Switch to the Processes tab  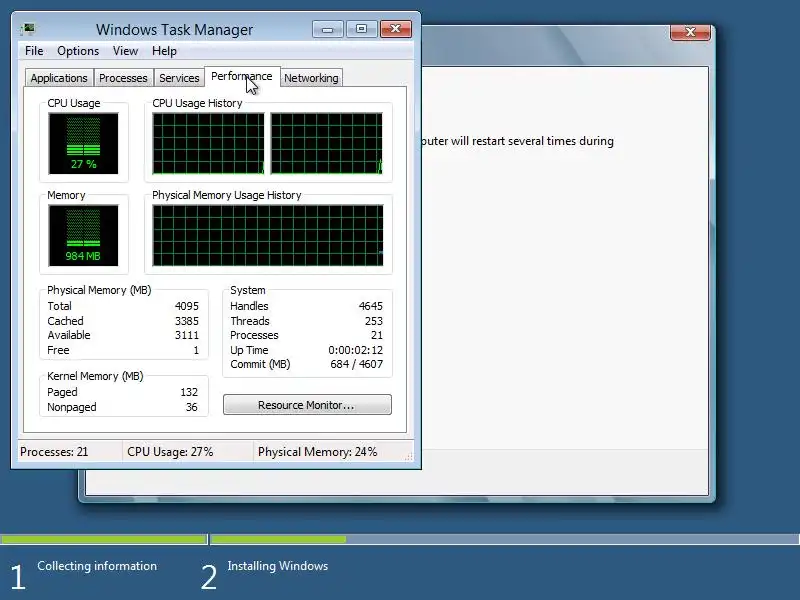[123, 78]
